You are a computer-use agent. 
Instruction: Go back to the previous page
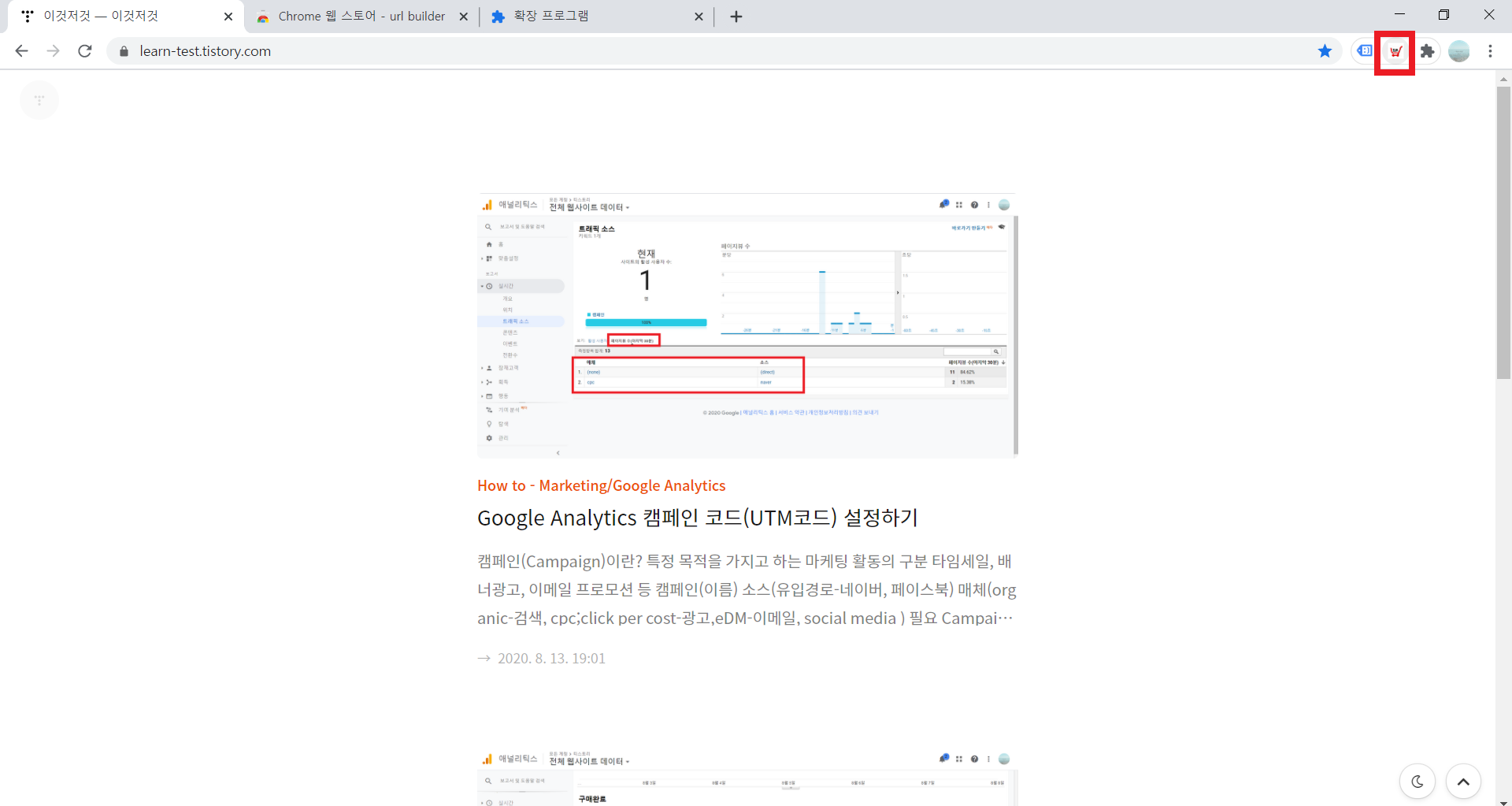pos(21,51)
